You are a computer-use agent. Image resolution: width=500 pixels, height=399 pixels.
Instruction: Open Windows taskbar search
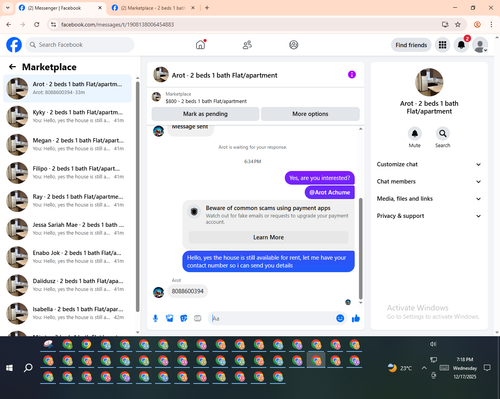click(28, 368)
